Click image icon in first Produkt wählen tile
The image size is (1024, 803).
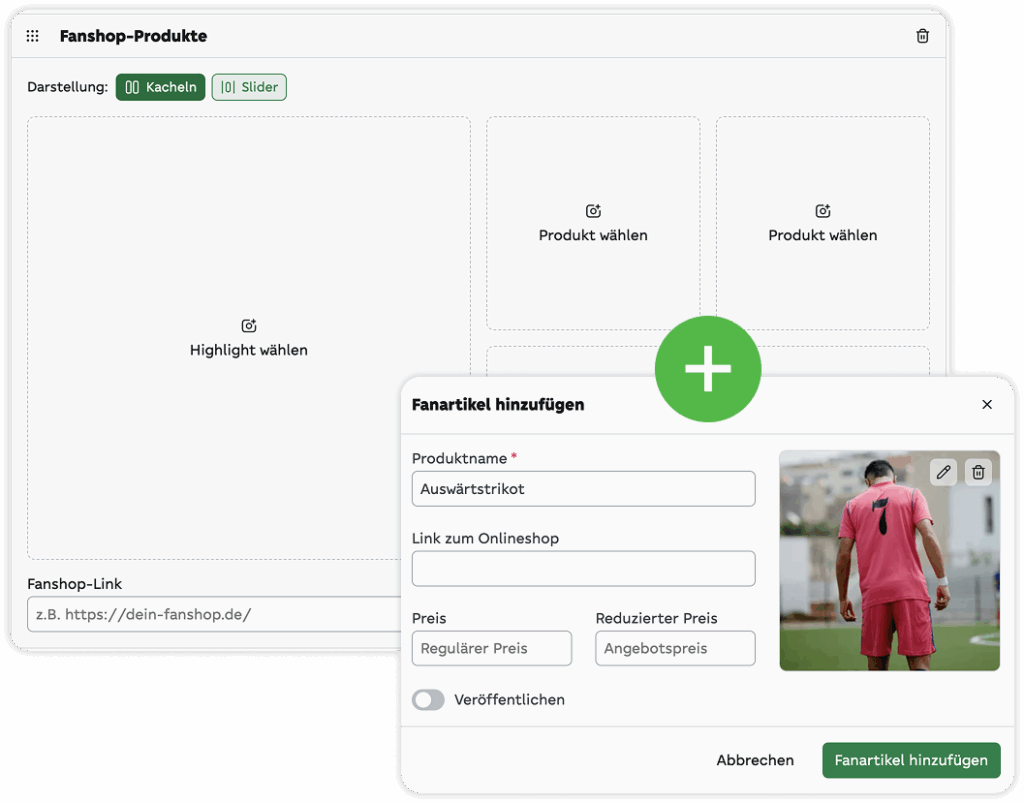[593, 211]
